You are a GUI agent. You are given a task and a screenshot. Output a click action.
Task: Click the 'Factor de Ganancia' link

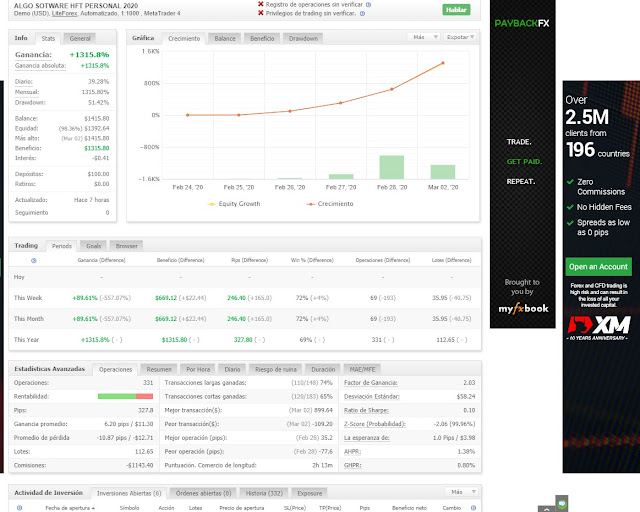click(x=371, y=383)
